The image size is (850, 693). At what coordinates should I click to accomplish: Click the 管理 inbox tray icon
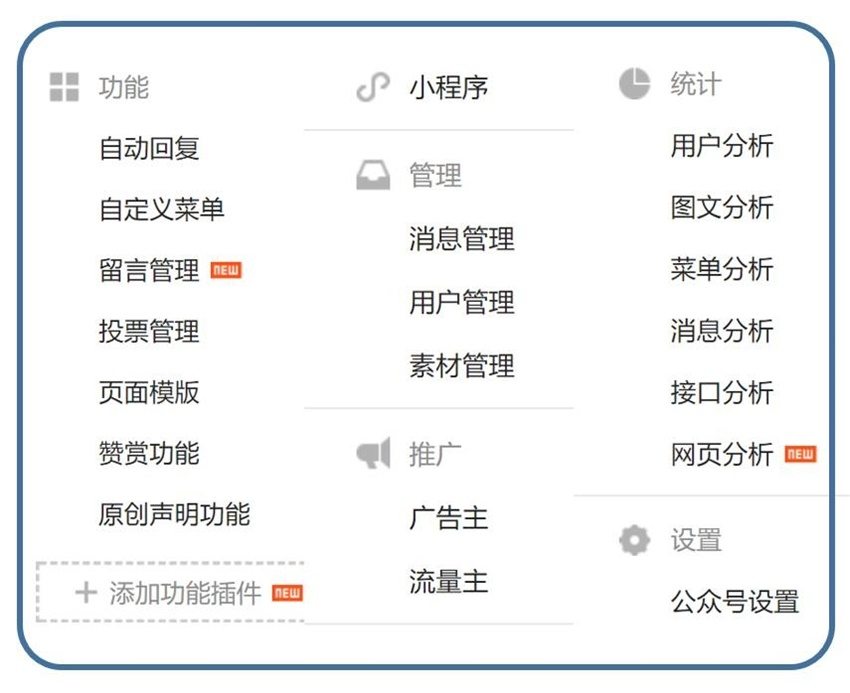point(373,175)
